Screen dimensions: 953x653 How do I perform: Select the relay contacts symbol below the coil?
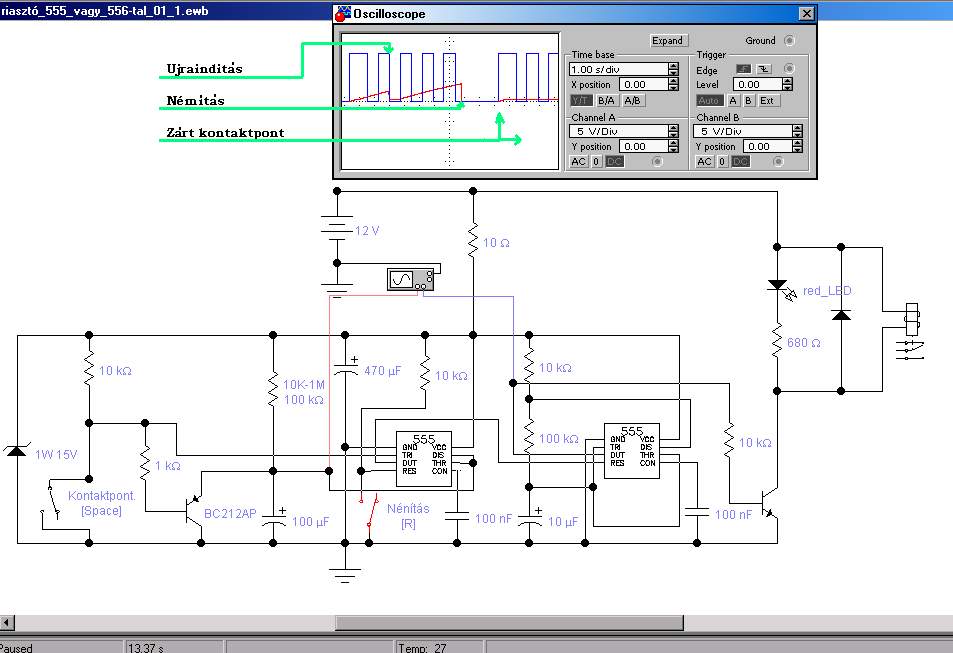910,351
